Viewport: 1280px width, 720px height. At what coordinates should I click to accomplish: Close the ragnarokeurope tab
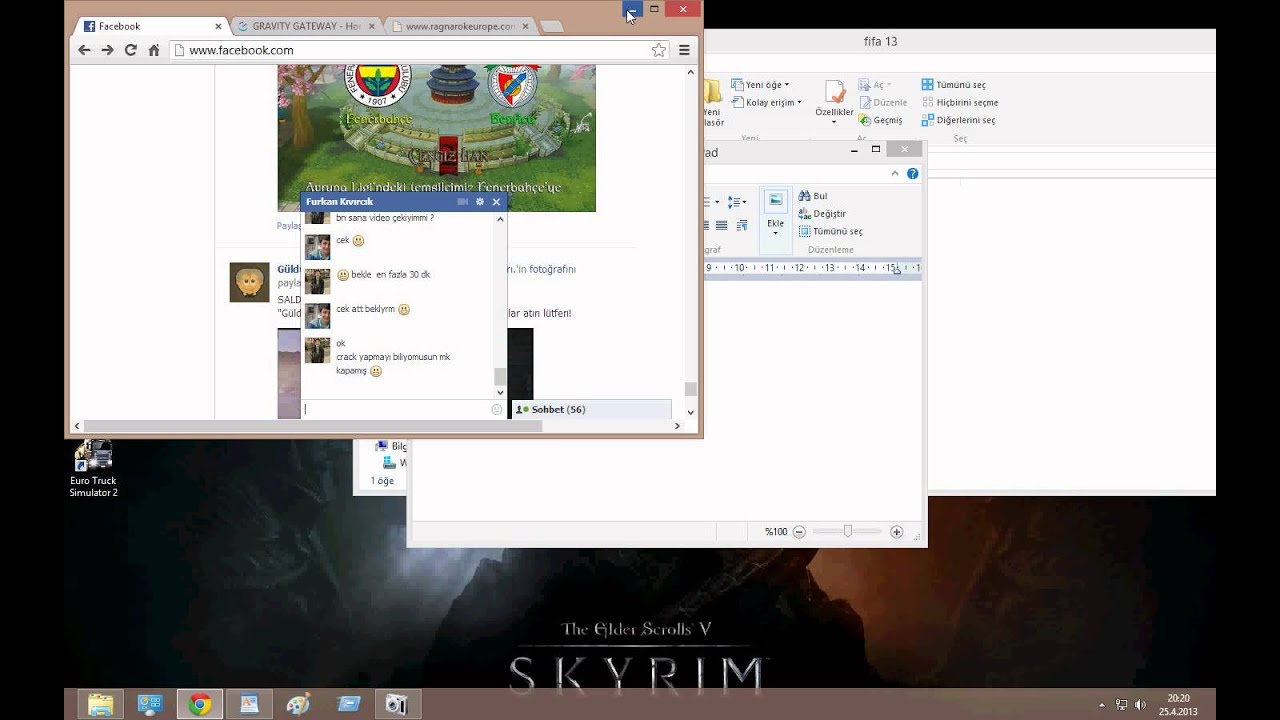pyautogui.click(x=525, y=26)
